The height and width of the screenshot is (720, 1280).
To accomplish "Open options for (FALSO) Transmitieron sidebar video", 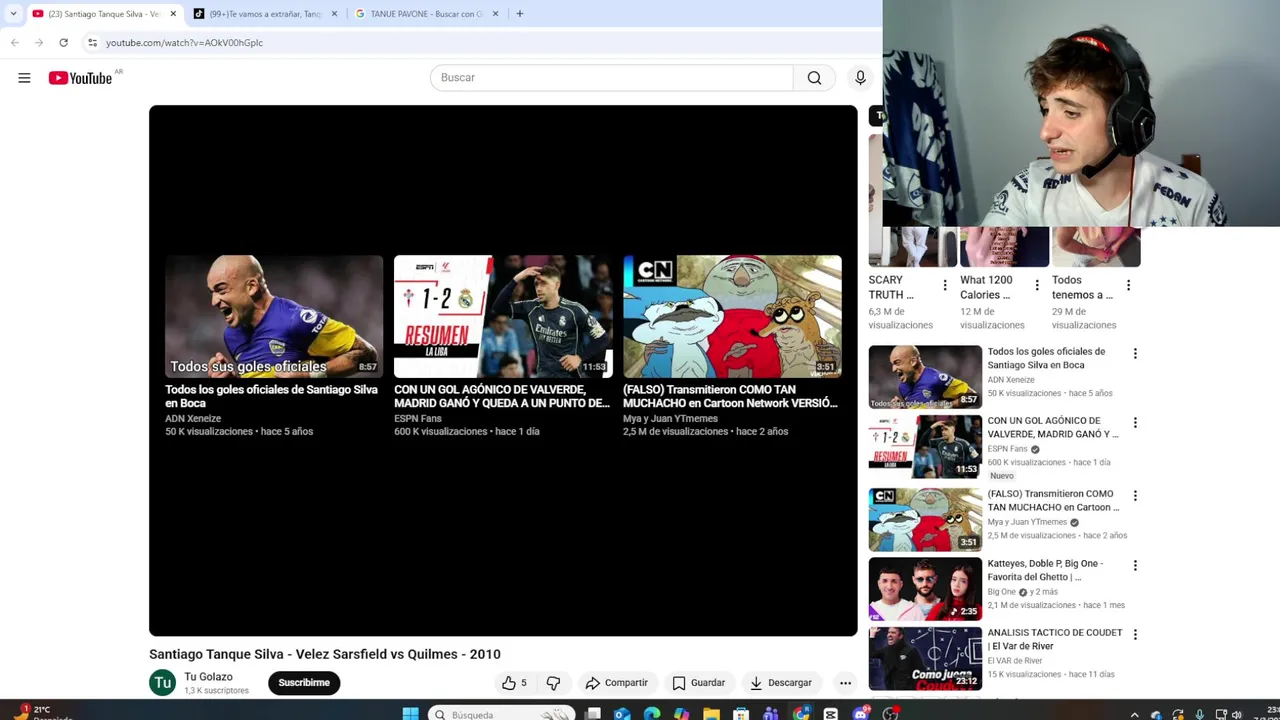I will (x=1135, y=496).
